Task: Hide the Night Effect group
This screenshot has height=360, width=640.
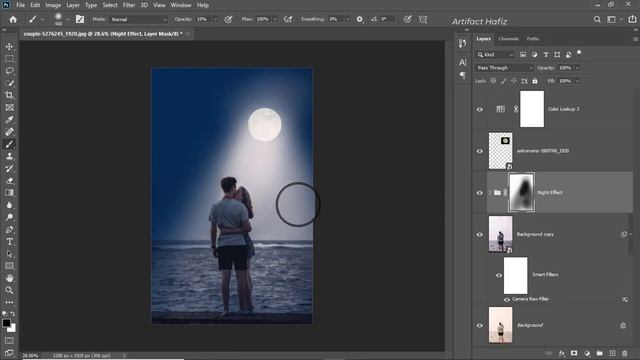Action: 480,193
